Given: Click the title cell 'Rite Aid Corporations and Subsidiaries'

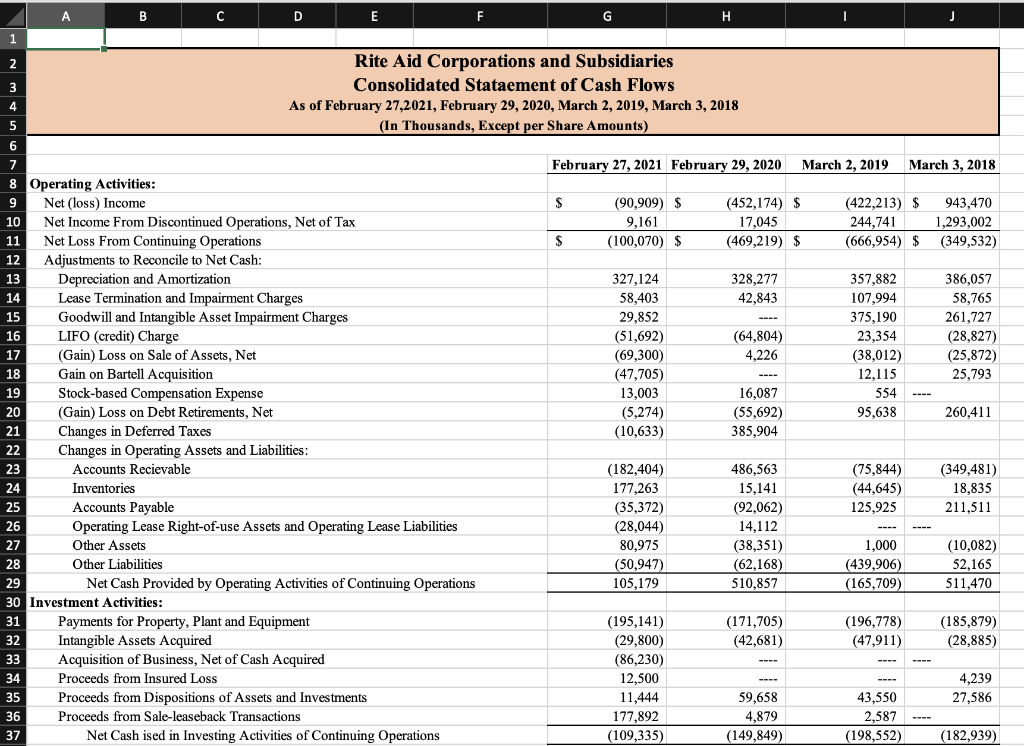Looking at the screenshot, I should click(x=512, y=60).
